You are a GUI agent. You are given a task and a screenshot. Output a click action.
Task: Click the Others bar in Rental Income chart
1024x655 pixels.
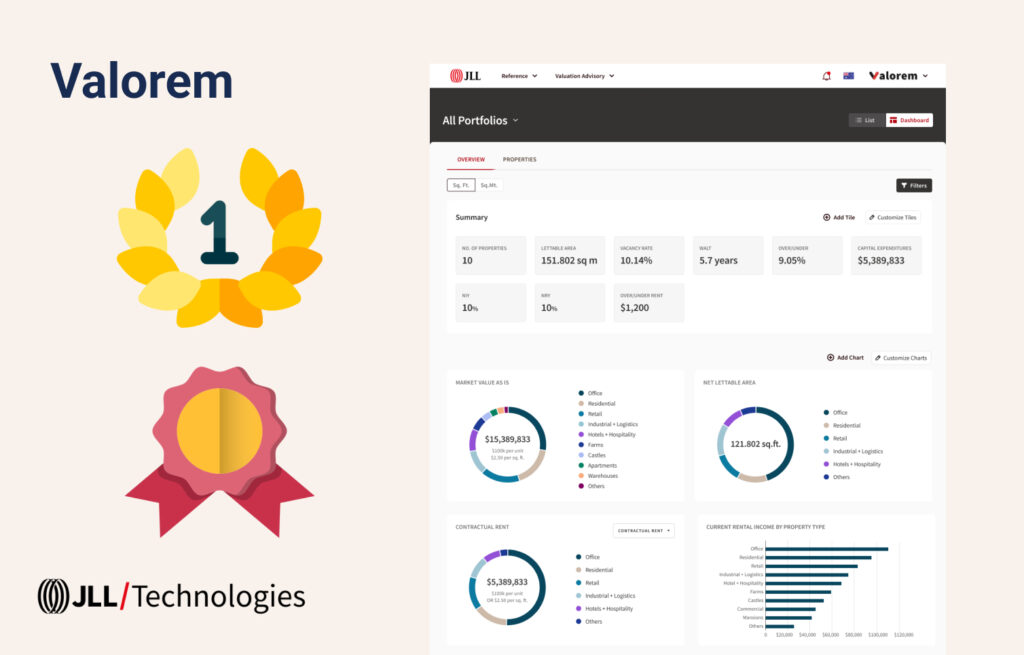(780, 626)
